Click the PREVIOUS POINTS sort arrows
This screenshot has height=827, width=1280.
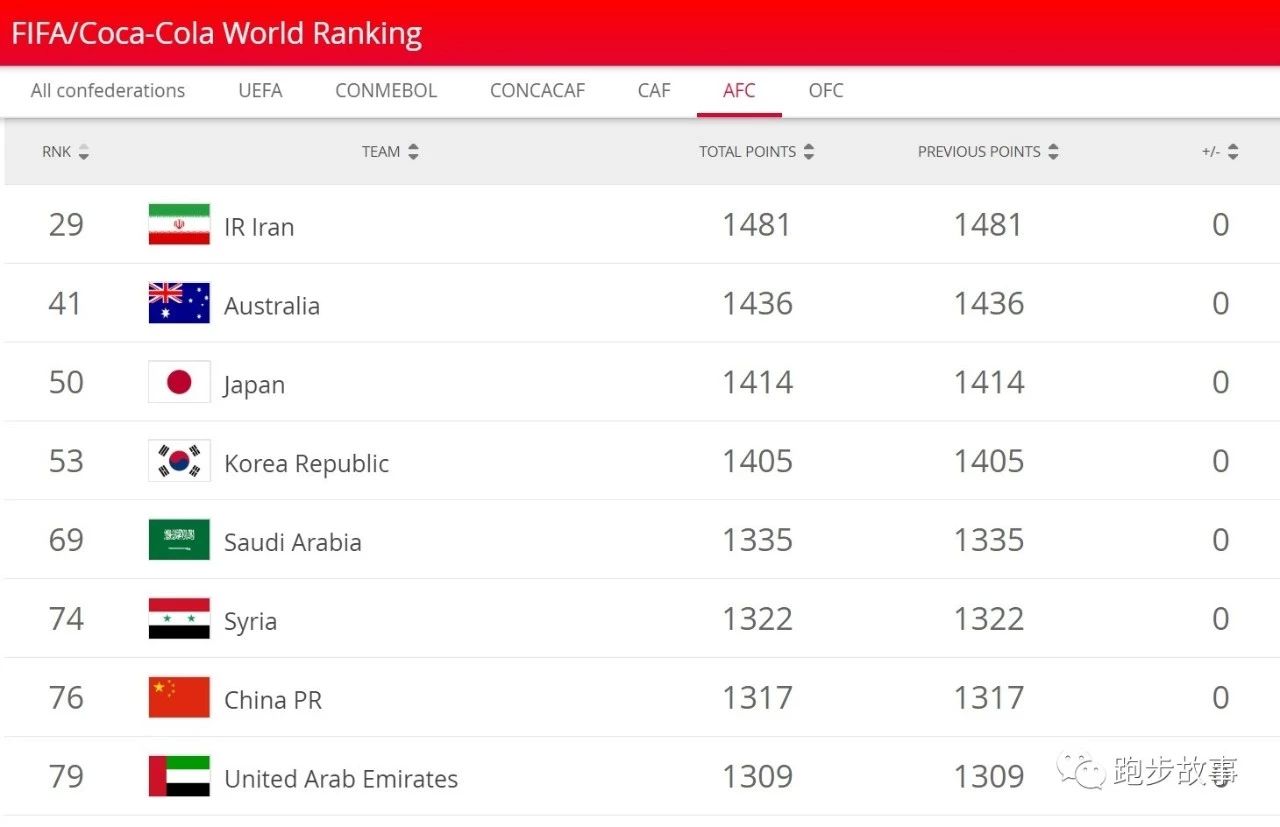[1053, 152]
